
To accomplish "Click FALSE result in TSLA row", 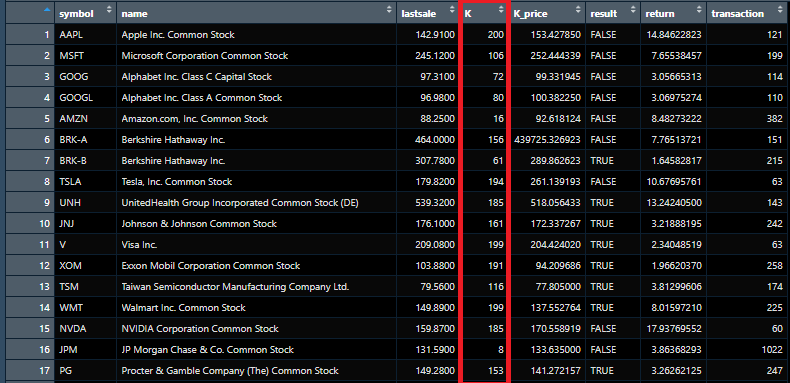I will click(x=603, y=182).
